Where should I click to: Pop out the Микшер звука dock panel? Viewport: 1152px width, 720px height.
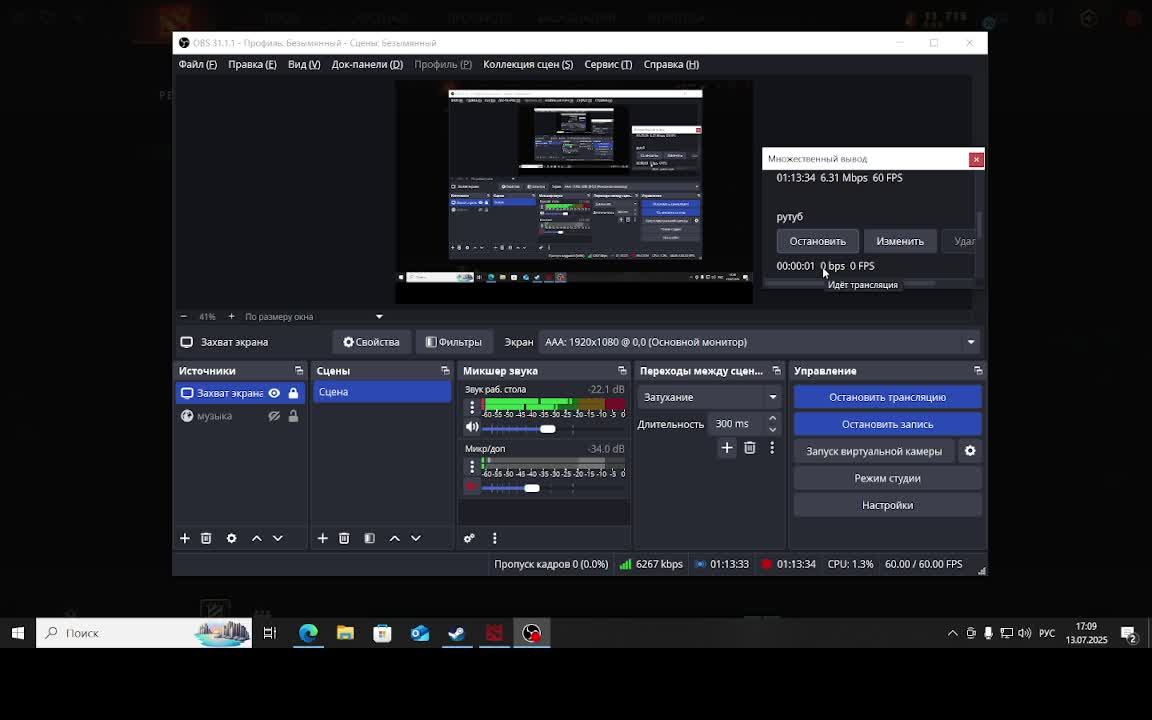(622, 371)
